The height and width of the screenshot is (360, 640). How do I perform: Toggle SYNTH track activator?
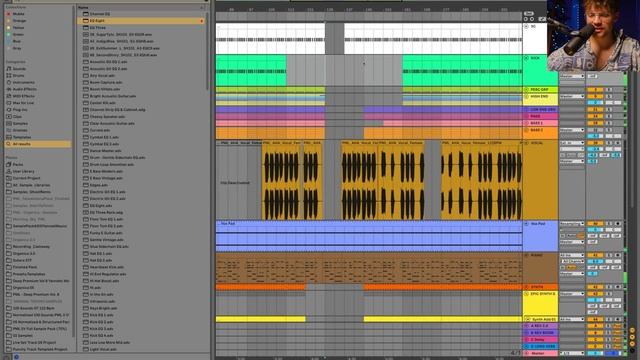pyautogui.click(x=595, y=287)
